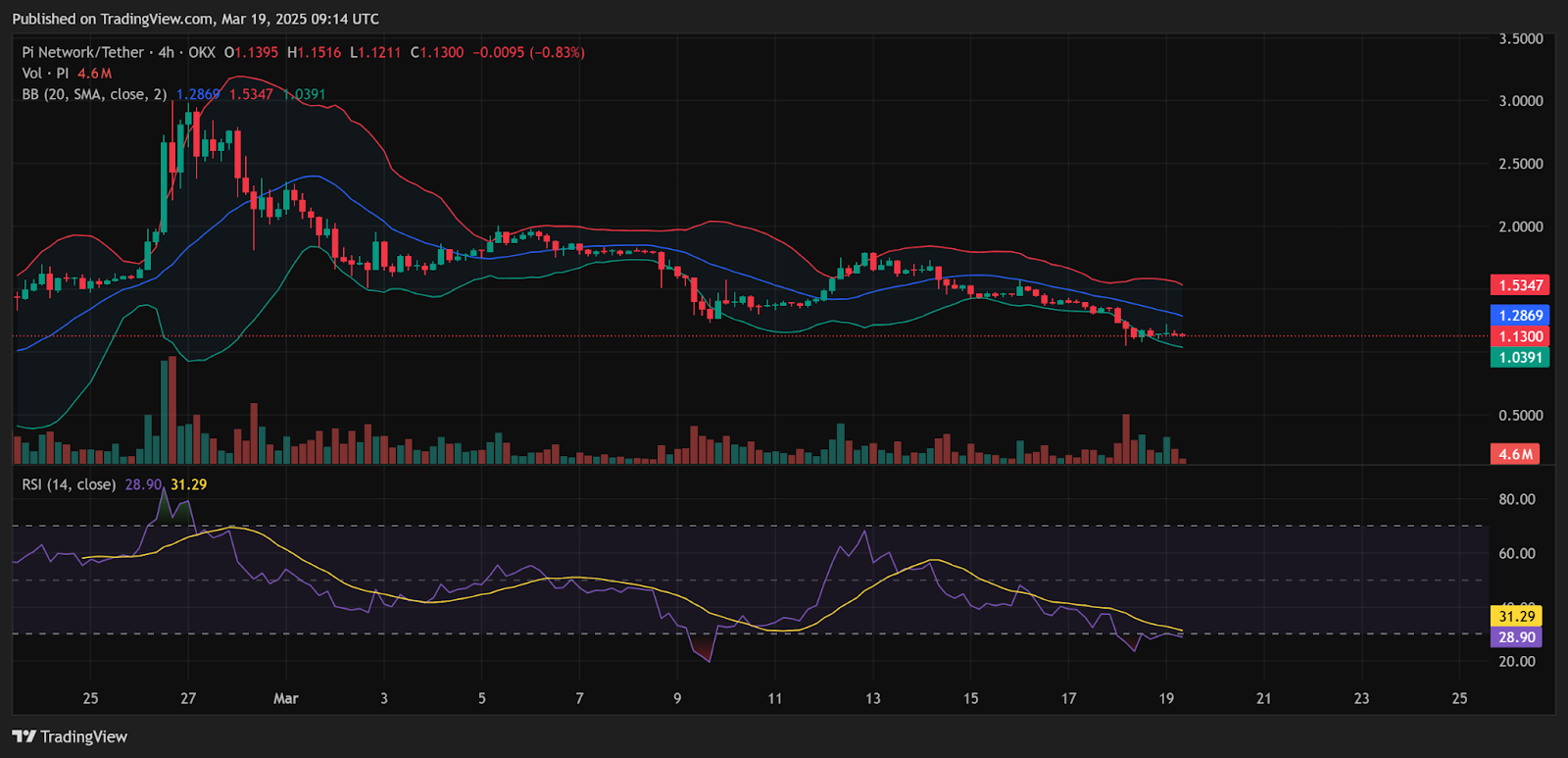Viewport: 1568px width, 758px height.
Task: Click the red 1.5347 upper band price tag
Action: [x=1520, y=285]
